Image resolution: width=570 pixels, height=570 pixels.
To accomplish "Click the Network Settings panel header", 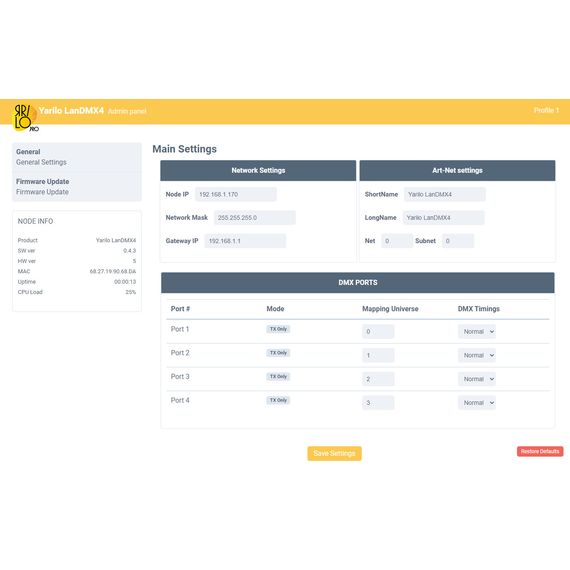I will 258,170.
